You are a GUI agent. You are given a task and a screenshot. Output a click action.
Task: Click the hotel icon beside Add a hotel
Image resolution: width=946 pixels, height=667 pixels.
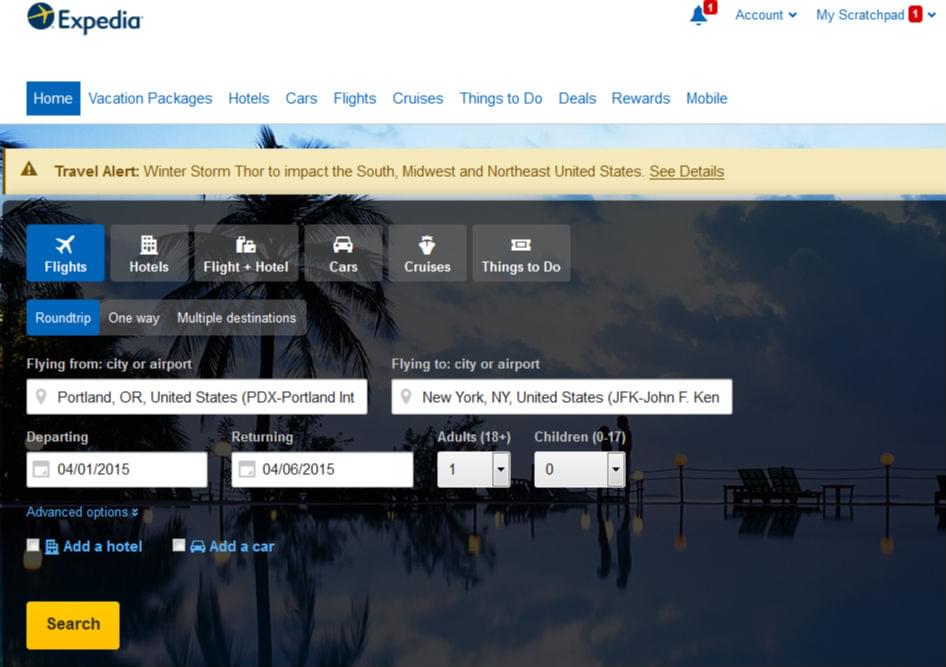coord(52,546)
